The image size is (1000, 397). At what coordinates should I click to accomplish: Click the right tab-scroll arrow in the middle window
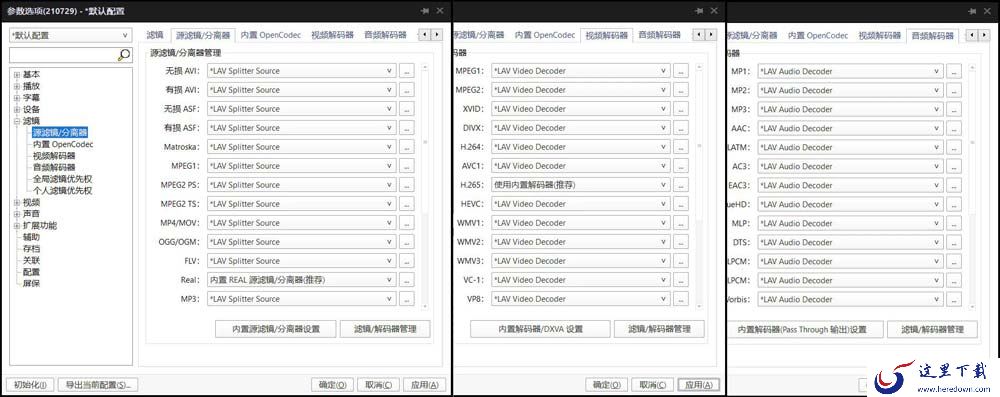pyautogui.click(x=711, y=35)
